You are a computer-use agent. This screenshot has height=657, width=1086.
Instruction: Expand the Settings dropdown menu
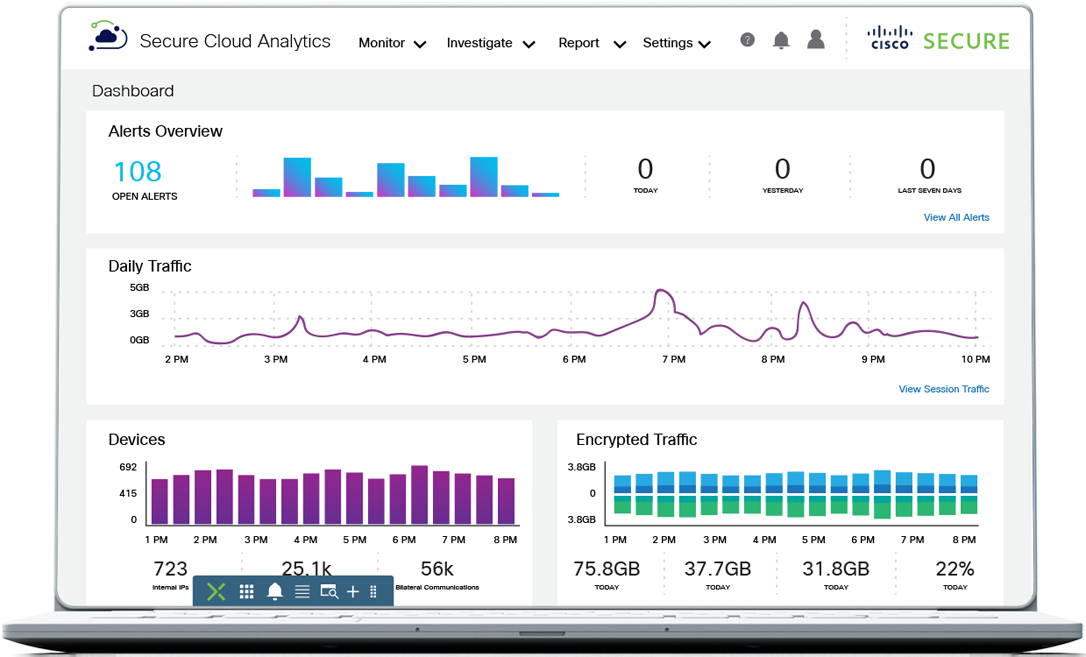click(676, 43)
